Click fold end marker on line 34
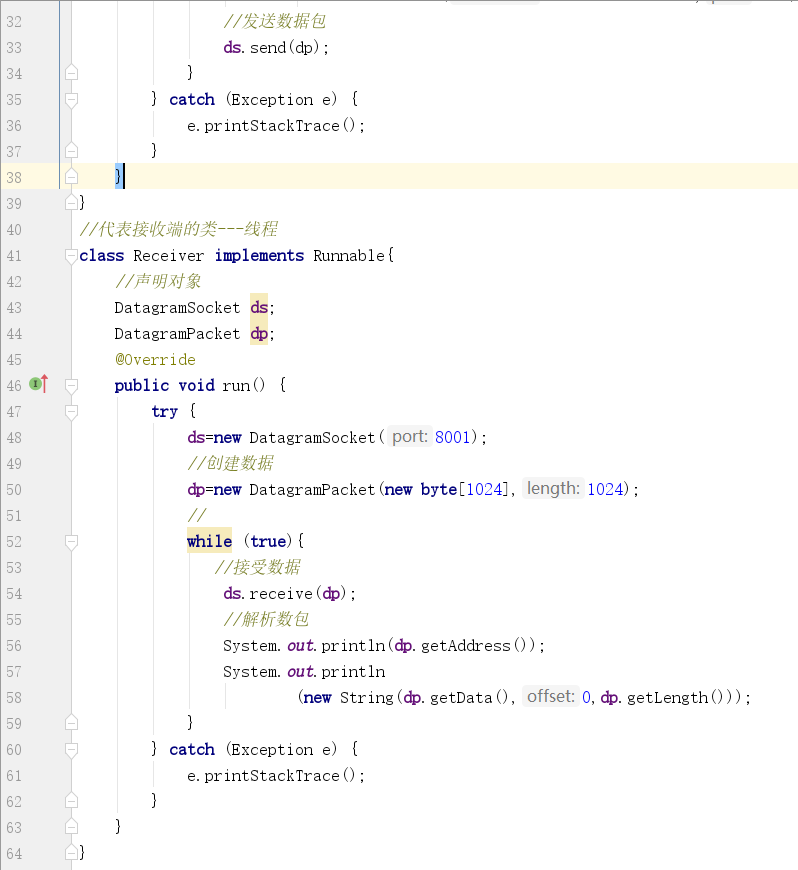This screenshot has height=870, width=798. 71,73
